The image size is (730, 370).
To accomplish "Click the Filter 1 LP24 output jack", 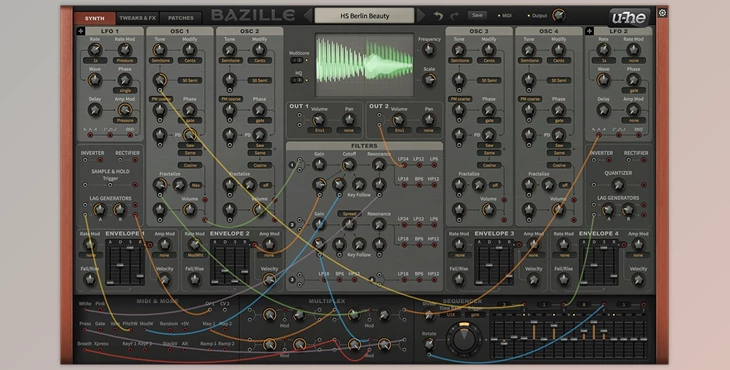I will pos(404,165).
